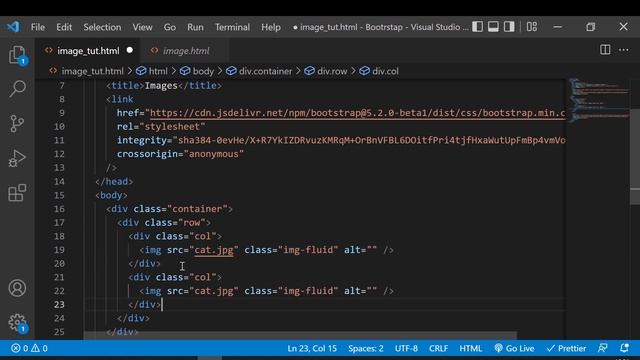Open the View menu
640x360 pixels.
click(142, 27)
